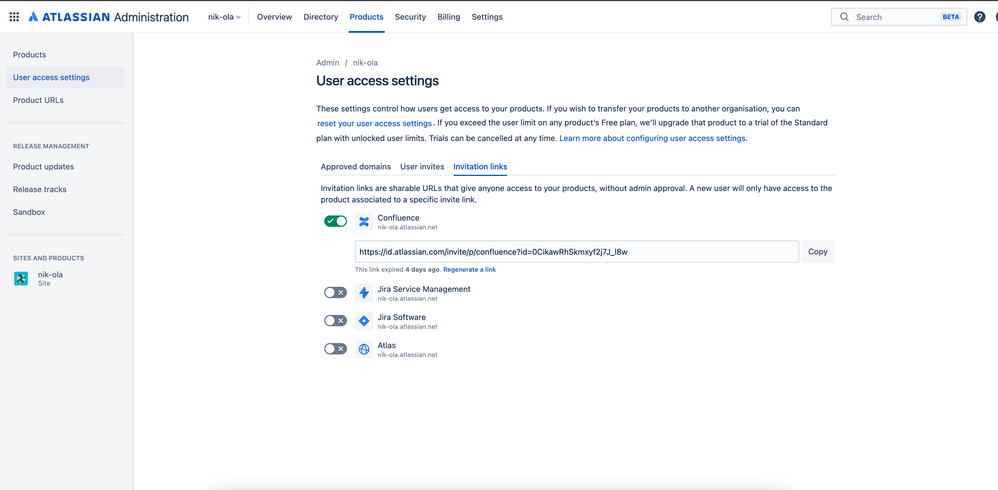
Task: Enable the Atlas invitation link toggle
Action: click(x=335, y=349)
